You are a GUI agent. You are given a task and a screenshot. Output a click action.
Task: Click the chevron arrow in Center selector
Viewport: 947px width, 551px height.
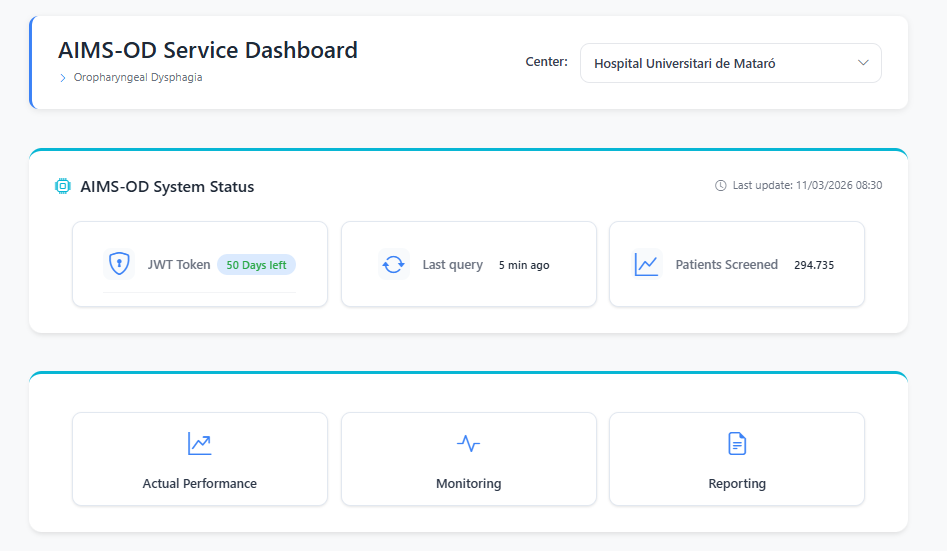pyautogui.click(x=864, y=63)
